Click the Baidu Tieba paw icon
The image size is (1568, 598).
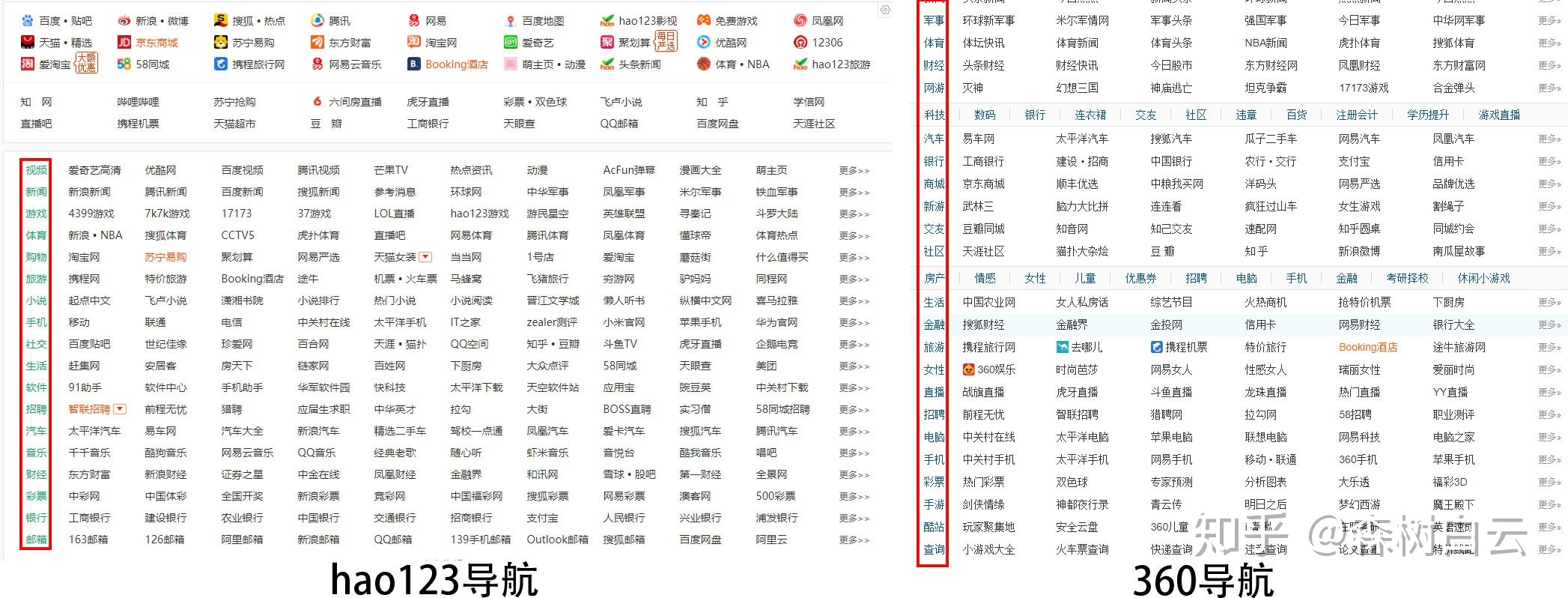pos(28,21)
